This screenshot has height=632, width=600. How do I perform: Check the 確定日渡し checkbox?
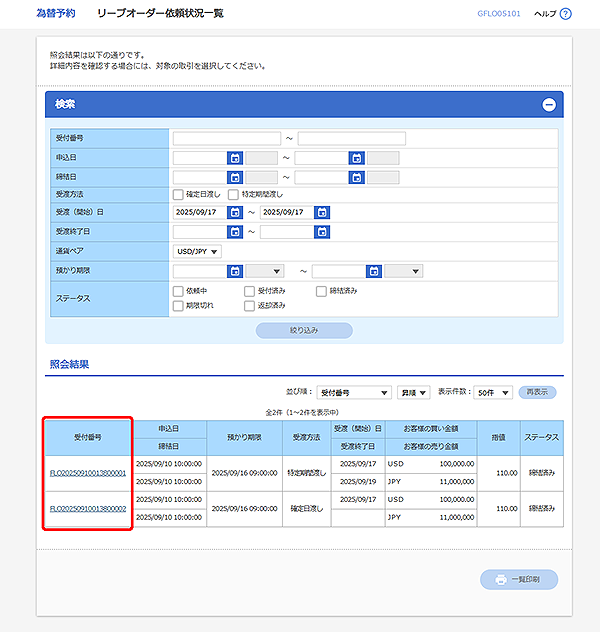(178, 195)
